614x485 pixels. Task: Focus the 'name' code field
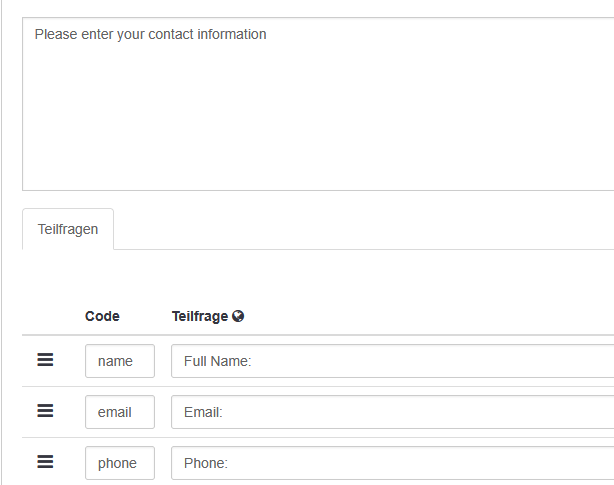[x=119, y=361]
